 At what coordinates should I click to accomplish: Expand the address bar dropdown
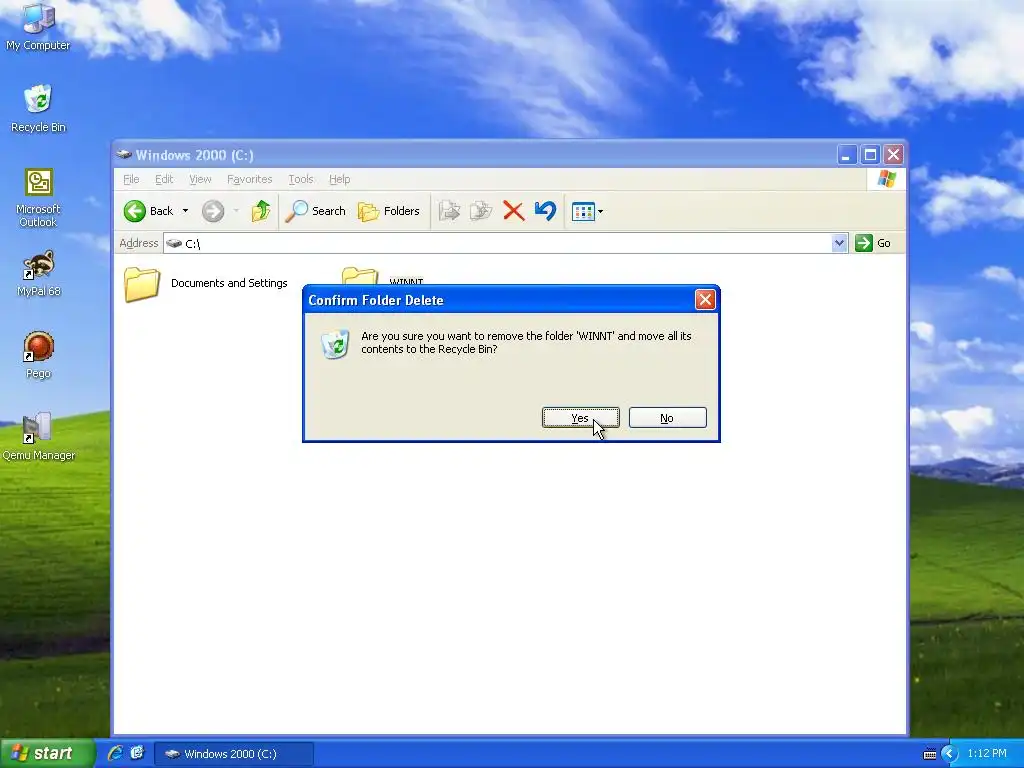tap(840, 244)
